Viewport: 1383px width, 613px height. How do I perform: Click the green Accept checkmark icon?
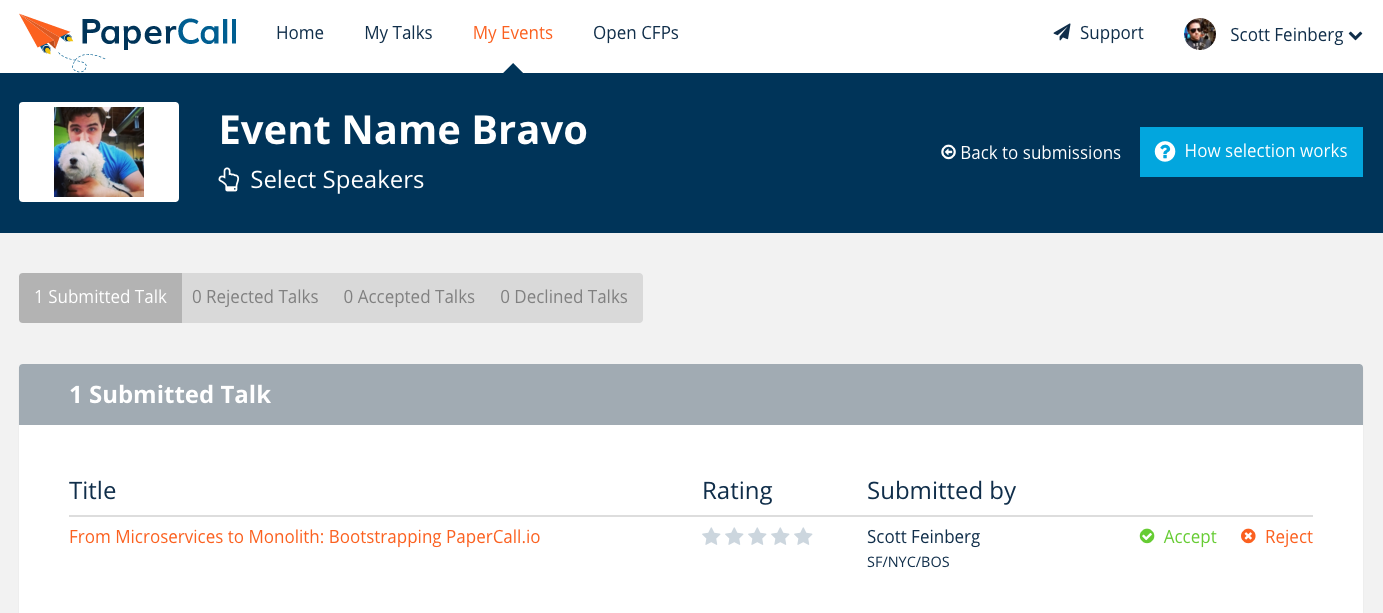point(1147,537)
